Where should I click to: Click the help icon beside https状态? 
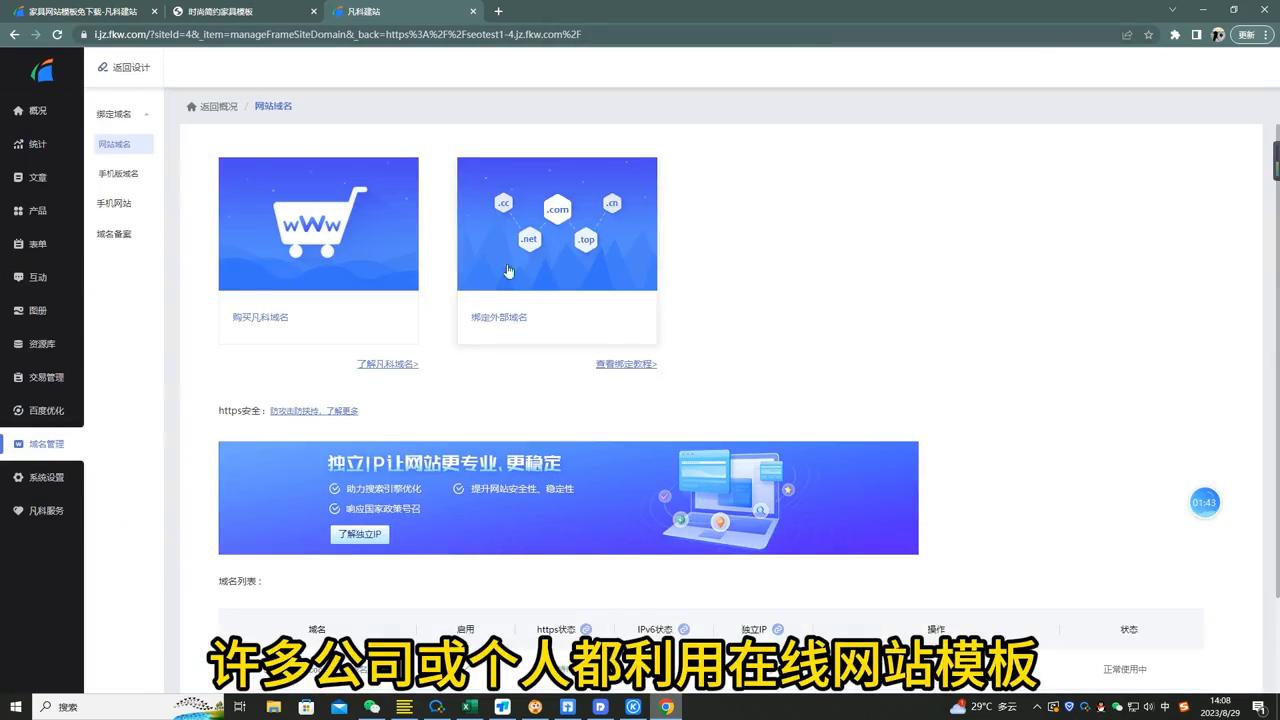(587, 629)
